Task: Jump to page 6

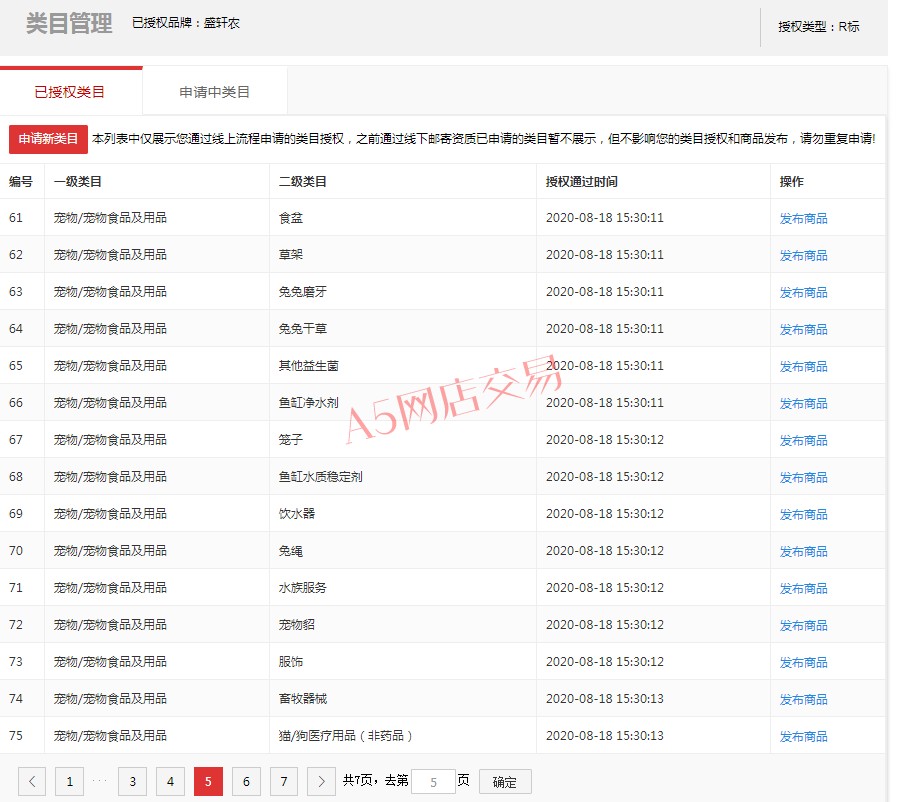Action: [246, 782]
